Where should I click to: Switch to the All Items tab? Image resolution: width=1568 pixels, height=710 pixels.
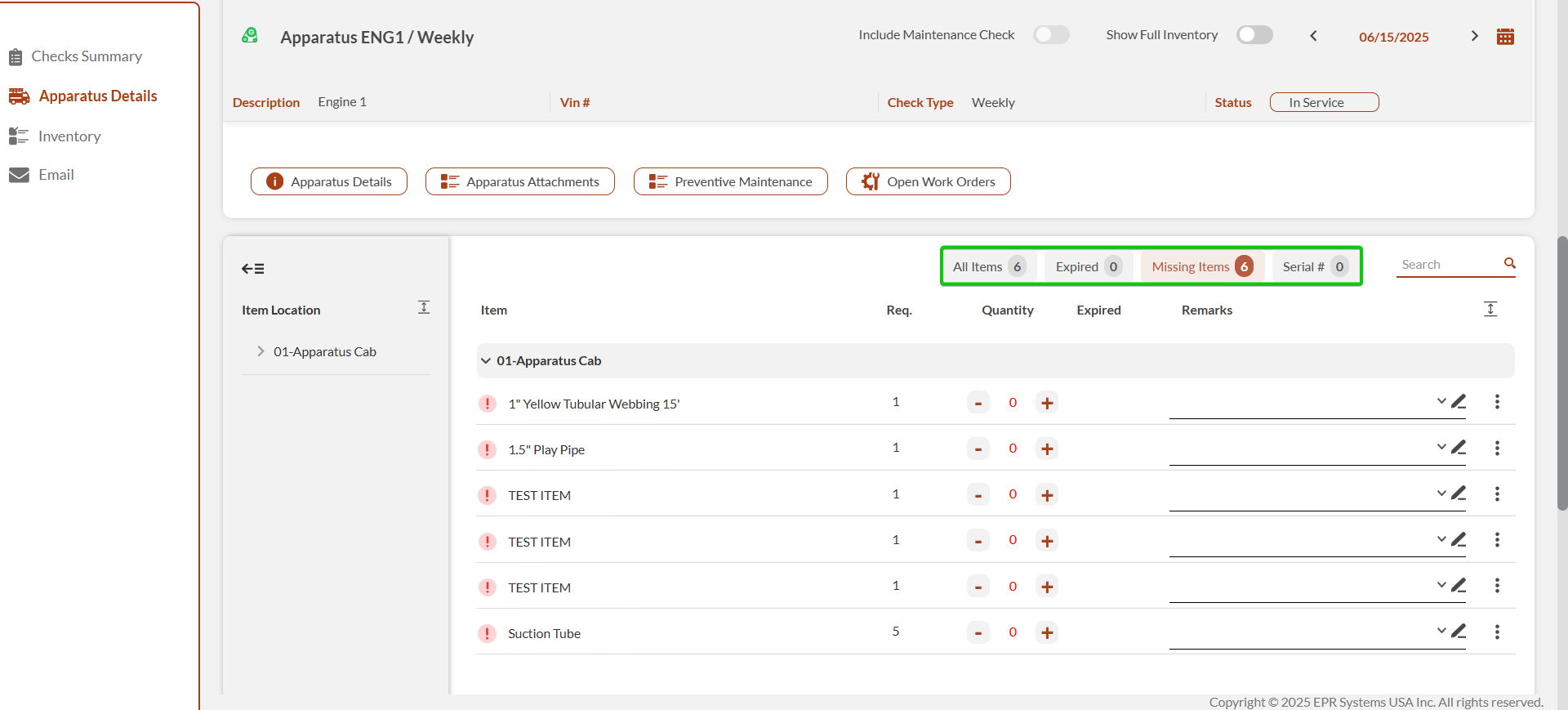pyautogui.click(x=988, y=266)
